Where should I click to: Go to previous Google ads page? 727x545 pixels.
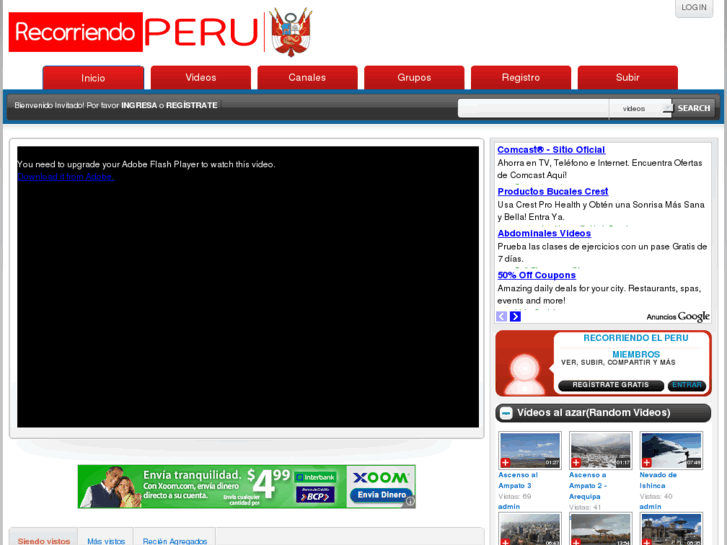(501, 316)
